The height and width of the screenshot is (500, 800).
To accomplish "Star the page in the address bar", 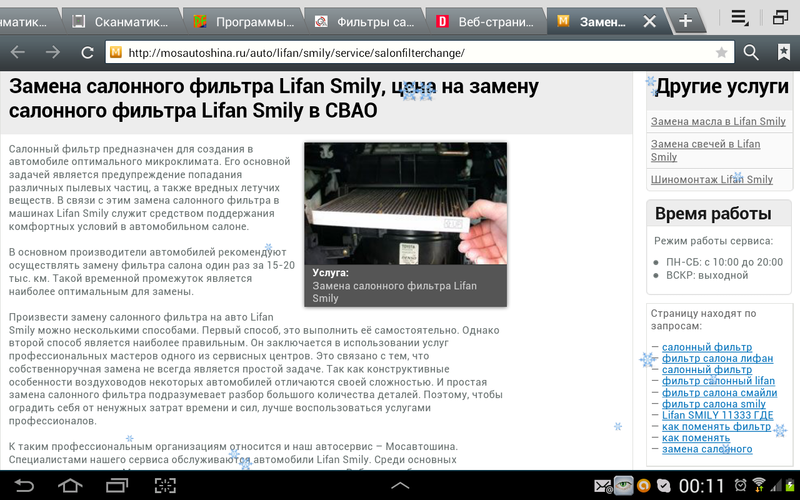I will 721,52.
